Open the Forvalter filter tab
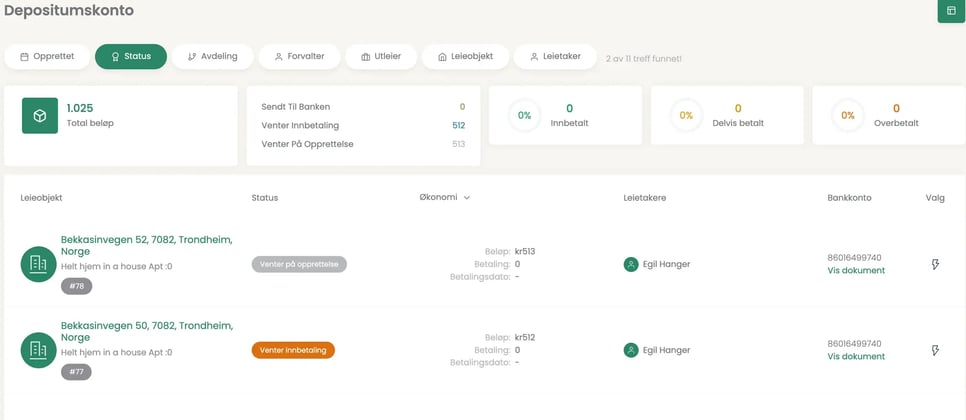 tap(299, 57)
